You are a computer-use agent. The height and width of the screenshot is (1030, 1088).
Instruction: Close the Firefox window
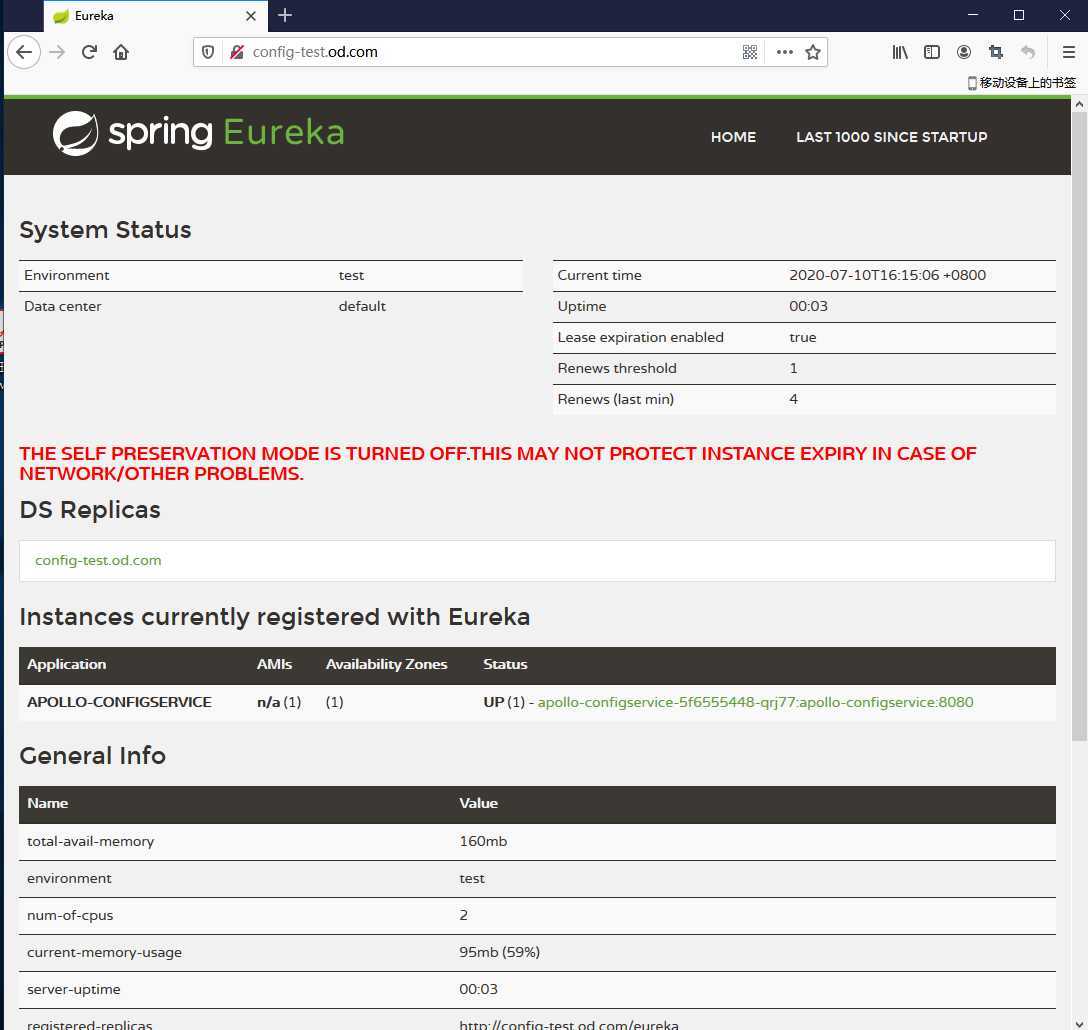pos(1065,15)
